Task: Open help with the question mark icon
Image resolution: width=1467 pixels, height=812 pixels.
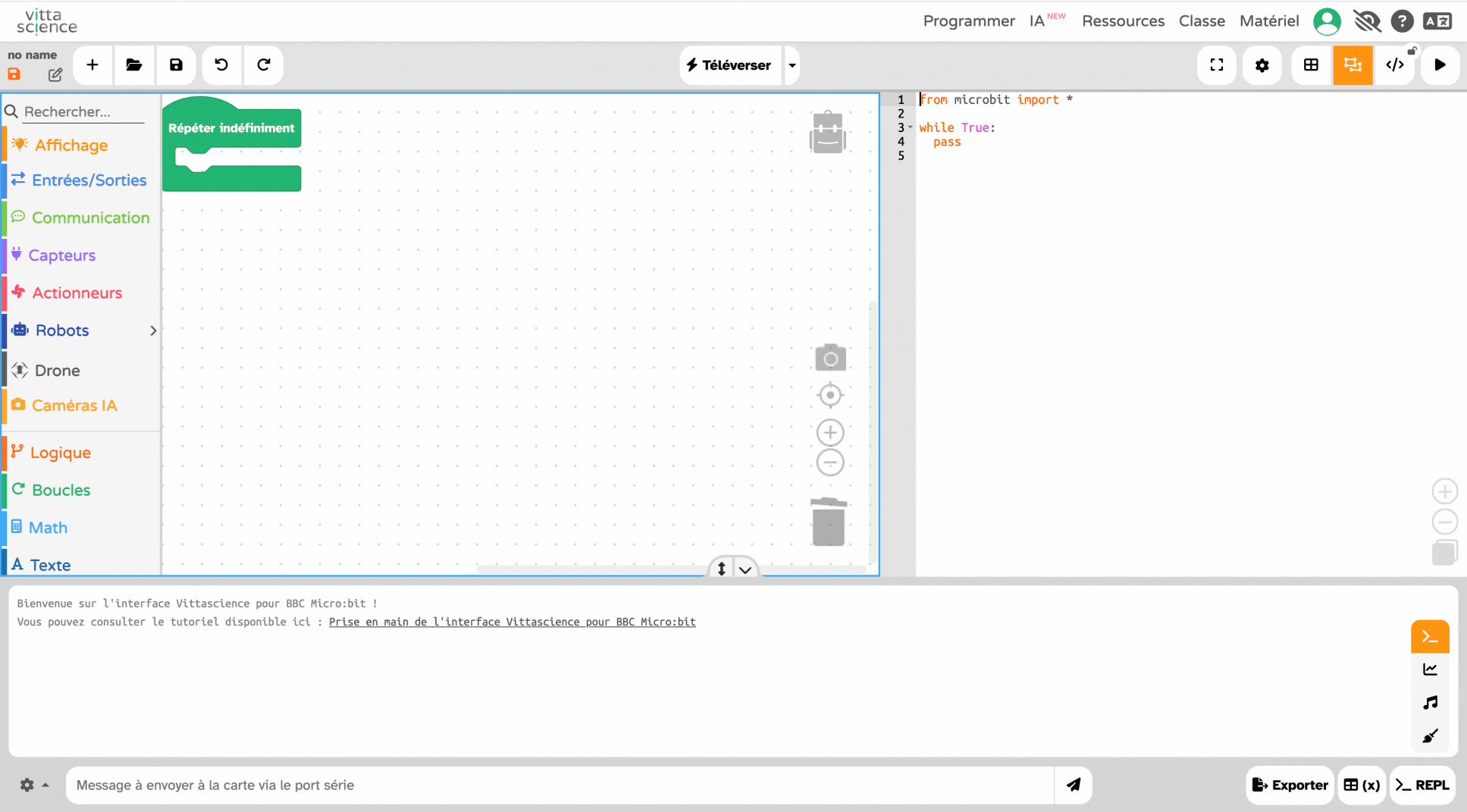Action: pyautogui.click(x=1402, y=21)
